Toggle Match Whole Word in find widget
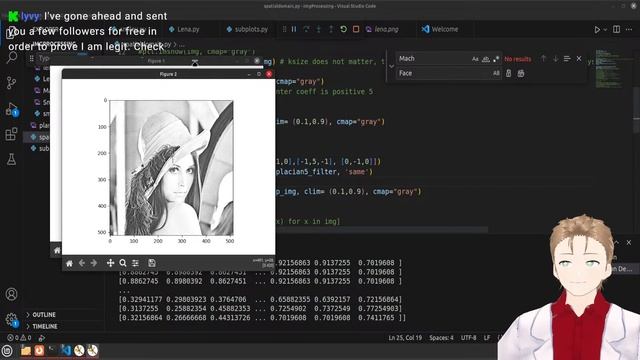Viewport: 640px width, 360px height. click(x=486, y=59)
